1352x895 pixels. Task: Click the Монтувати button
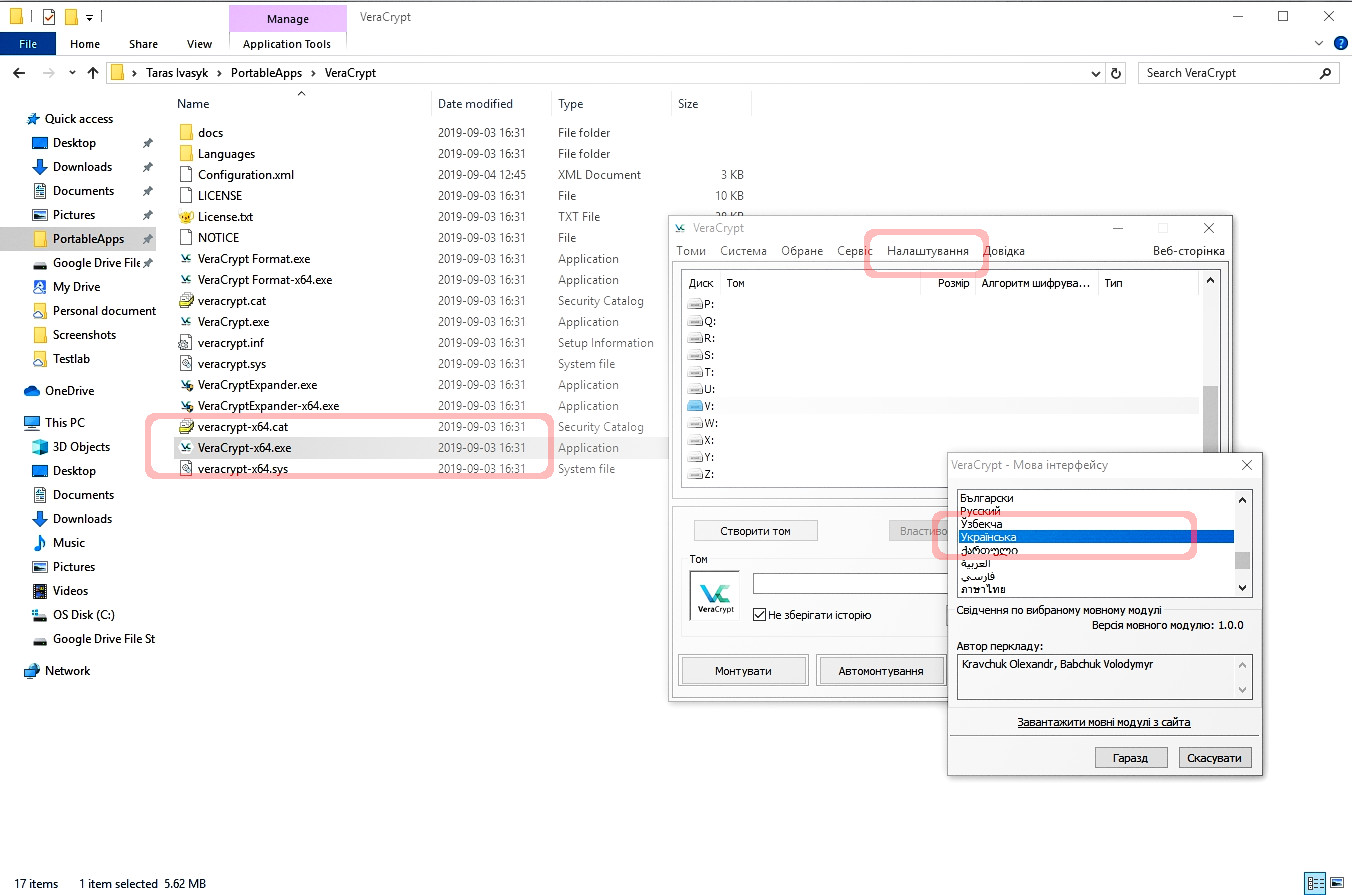click(743, 670)
